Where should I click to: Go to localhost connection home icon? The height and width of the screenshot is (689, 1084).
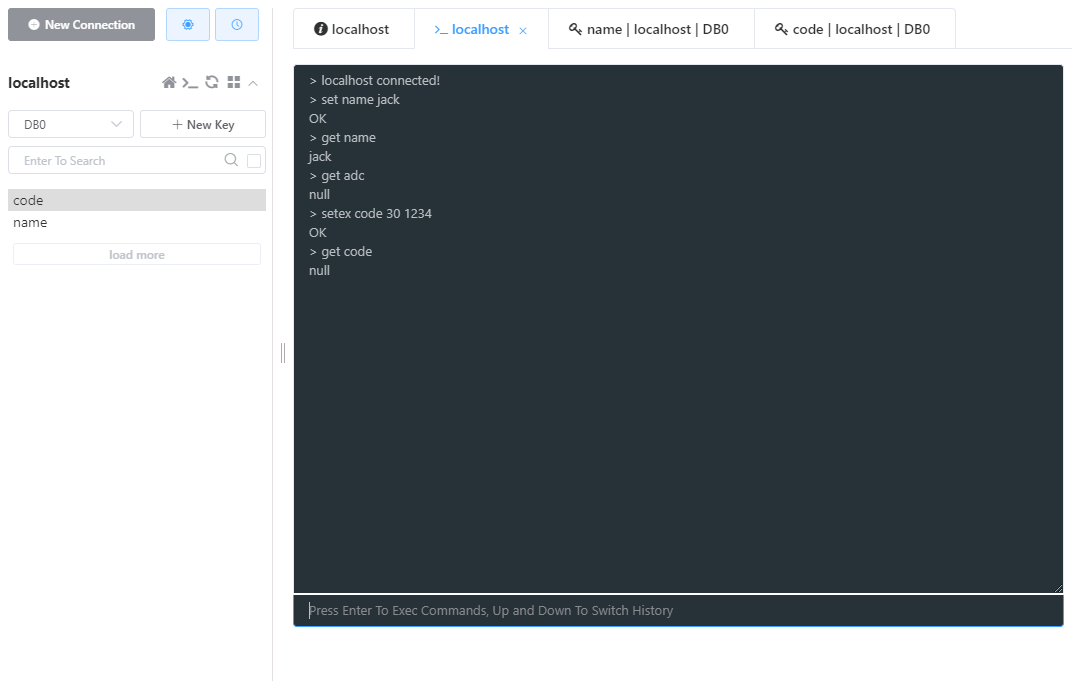tap(169, 83)
